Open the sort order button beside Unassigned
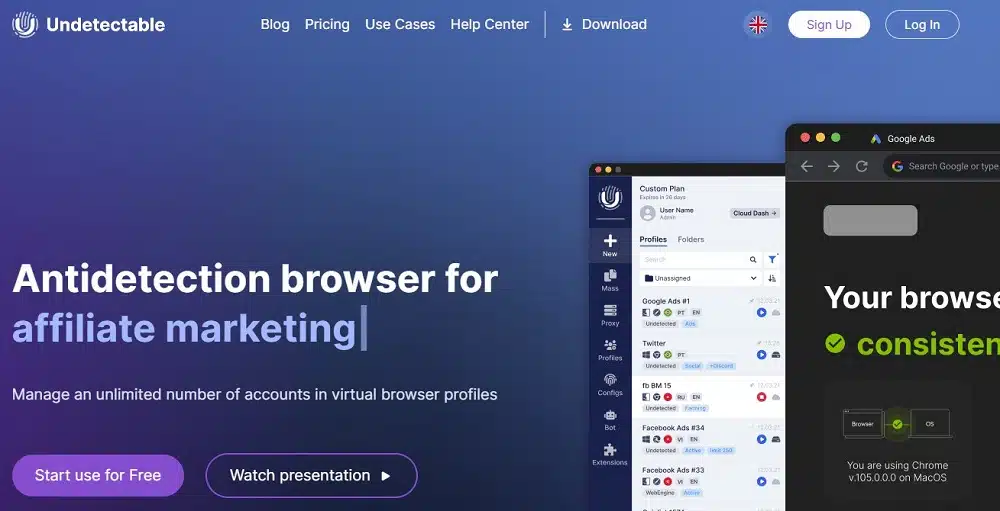Viewport: 1000px width, 511px height. [x=772, y=279]
